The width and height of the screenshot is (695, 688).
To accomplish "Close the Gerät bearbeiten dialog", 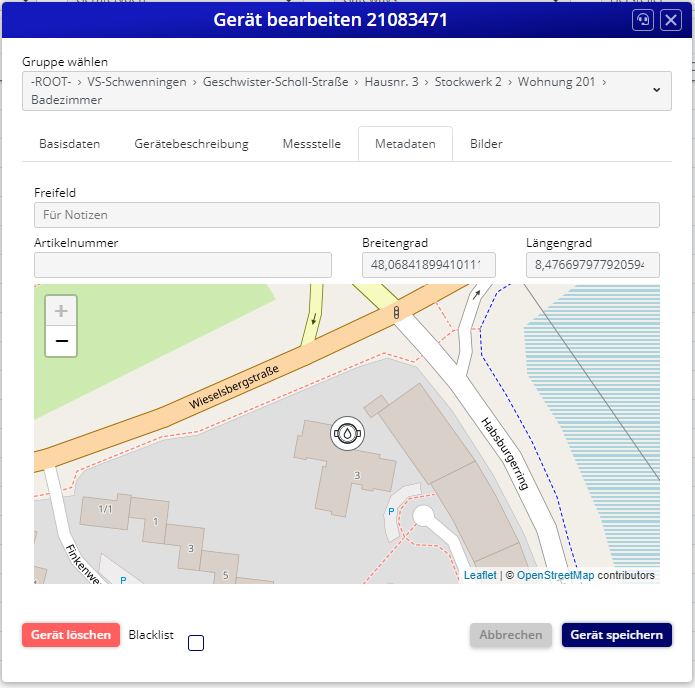I will click(671, 20).
